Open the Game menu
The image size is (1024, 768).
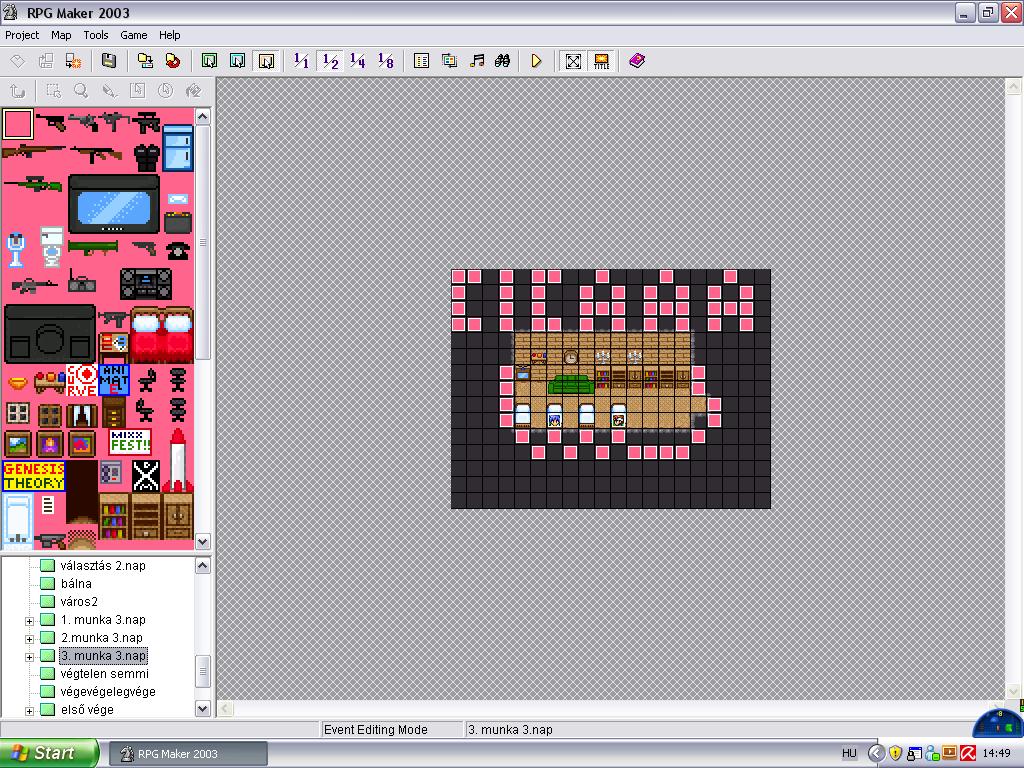coord(134,35)
